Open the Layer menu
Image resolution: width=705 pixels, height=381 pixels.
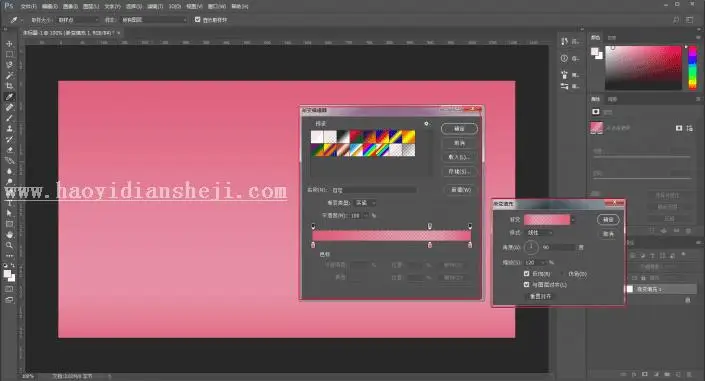[x=91, y=6]
